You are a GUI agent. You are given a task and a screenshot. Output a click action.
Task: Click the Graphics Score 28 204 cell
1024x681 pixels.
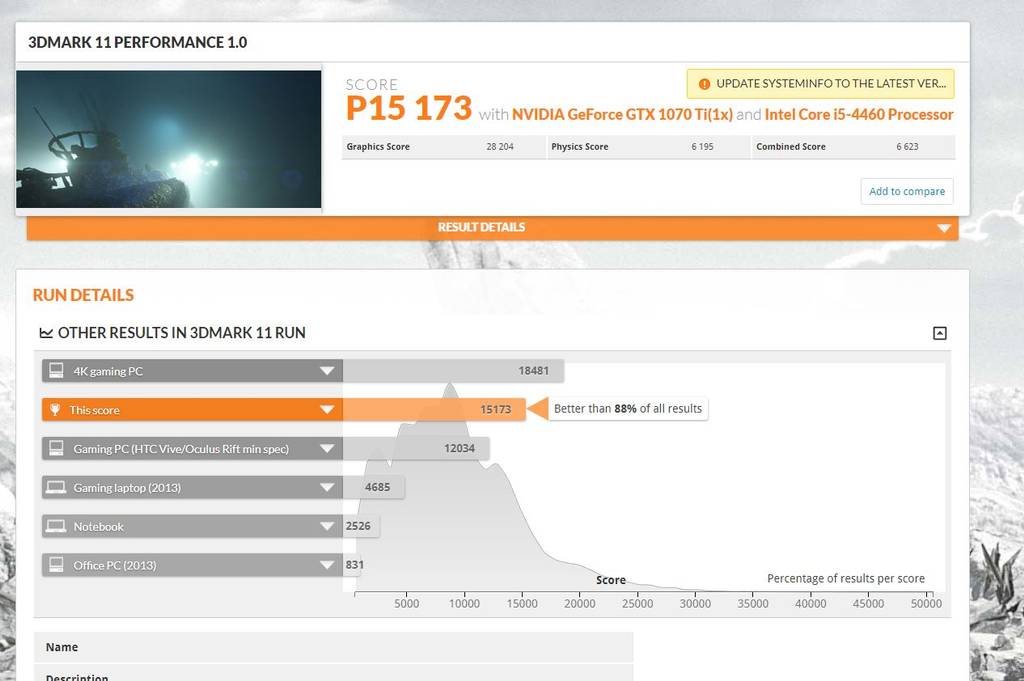[443, 147]
